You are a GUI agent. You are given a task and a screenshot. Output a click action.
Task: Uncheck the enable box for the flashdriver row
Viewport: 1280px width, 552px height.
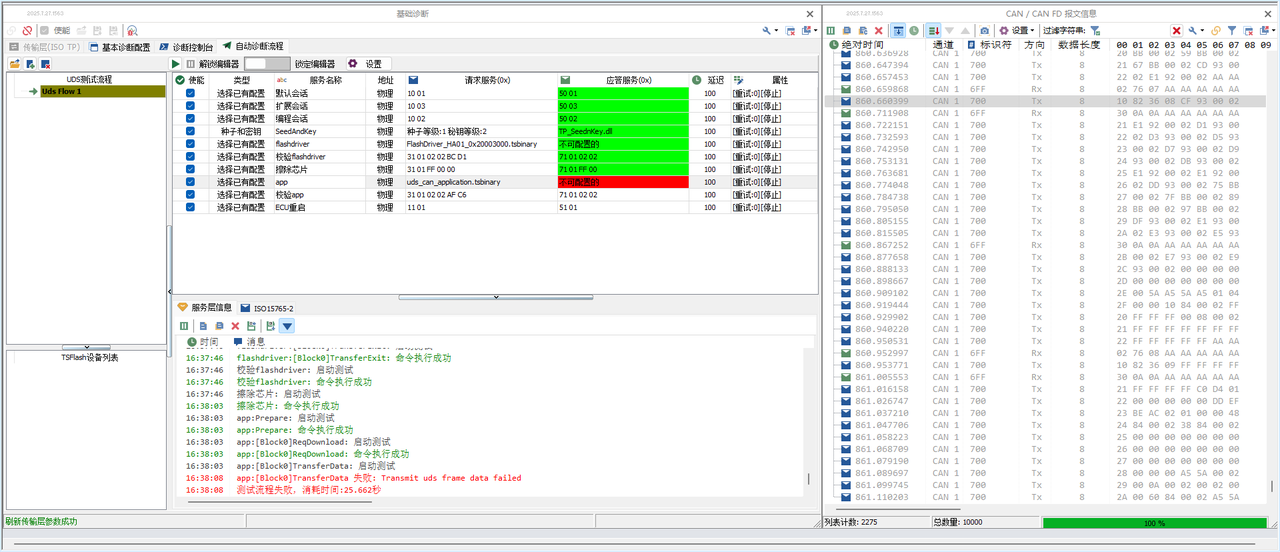[x=190, y=144]
